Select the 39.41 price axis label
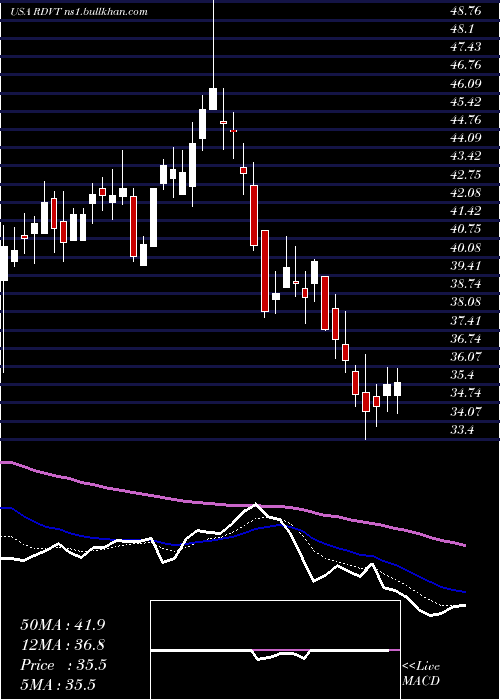This screenshot has width=500, height=700. click(x=465, y=265)
